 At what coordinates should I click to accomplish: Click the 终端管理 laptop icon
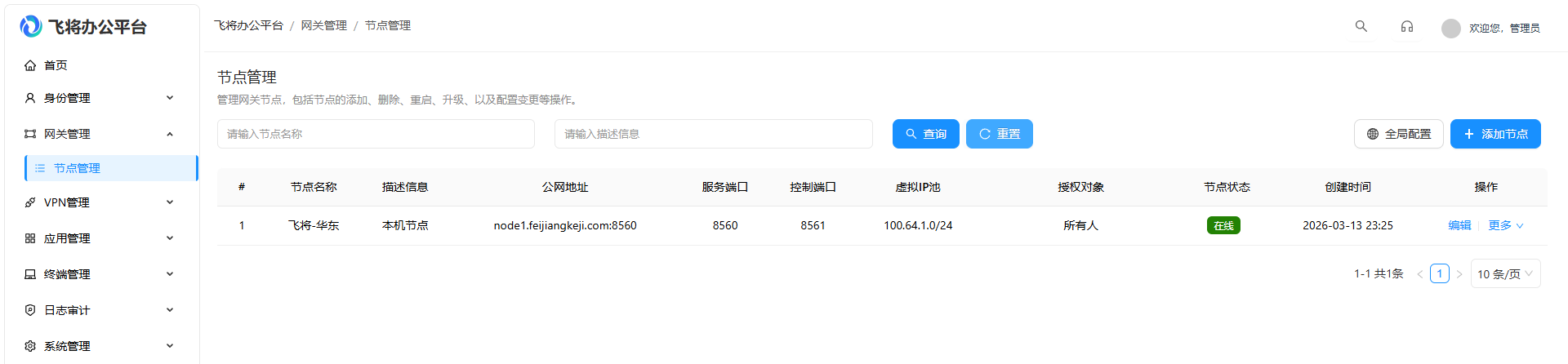[x=30, y=274]
